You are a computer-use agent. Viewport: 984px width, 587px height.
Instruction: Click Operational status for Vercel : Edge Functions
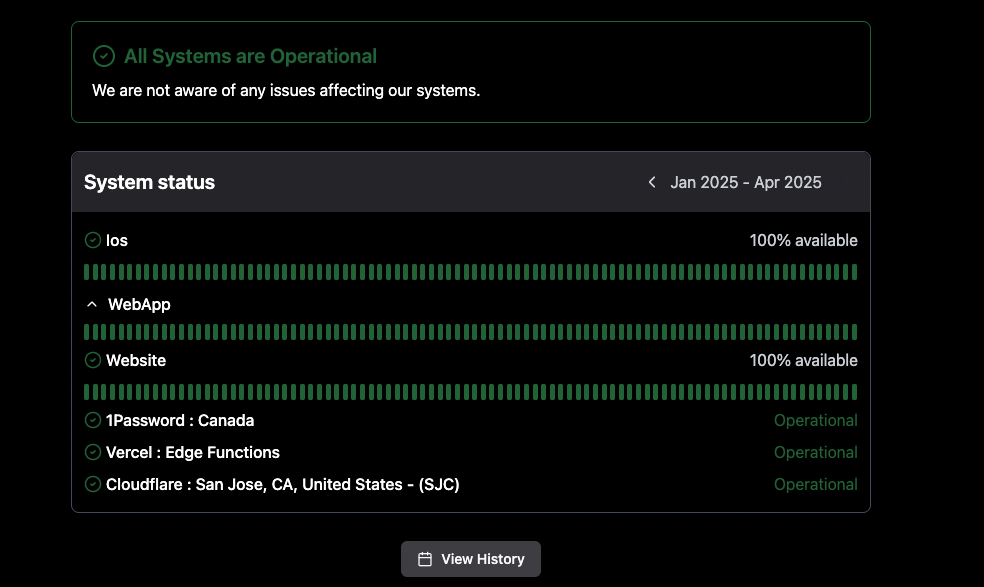click(815, 453)
